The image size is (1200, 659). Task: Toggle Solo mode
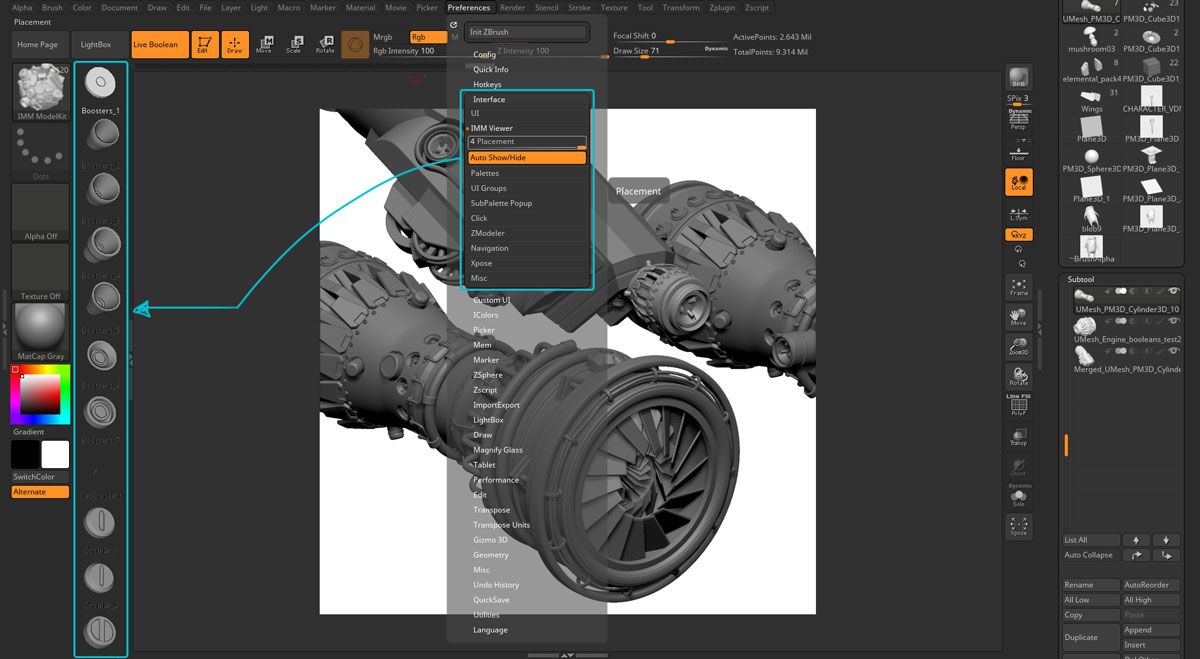(1018, 495)
